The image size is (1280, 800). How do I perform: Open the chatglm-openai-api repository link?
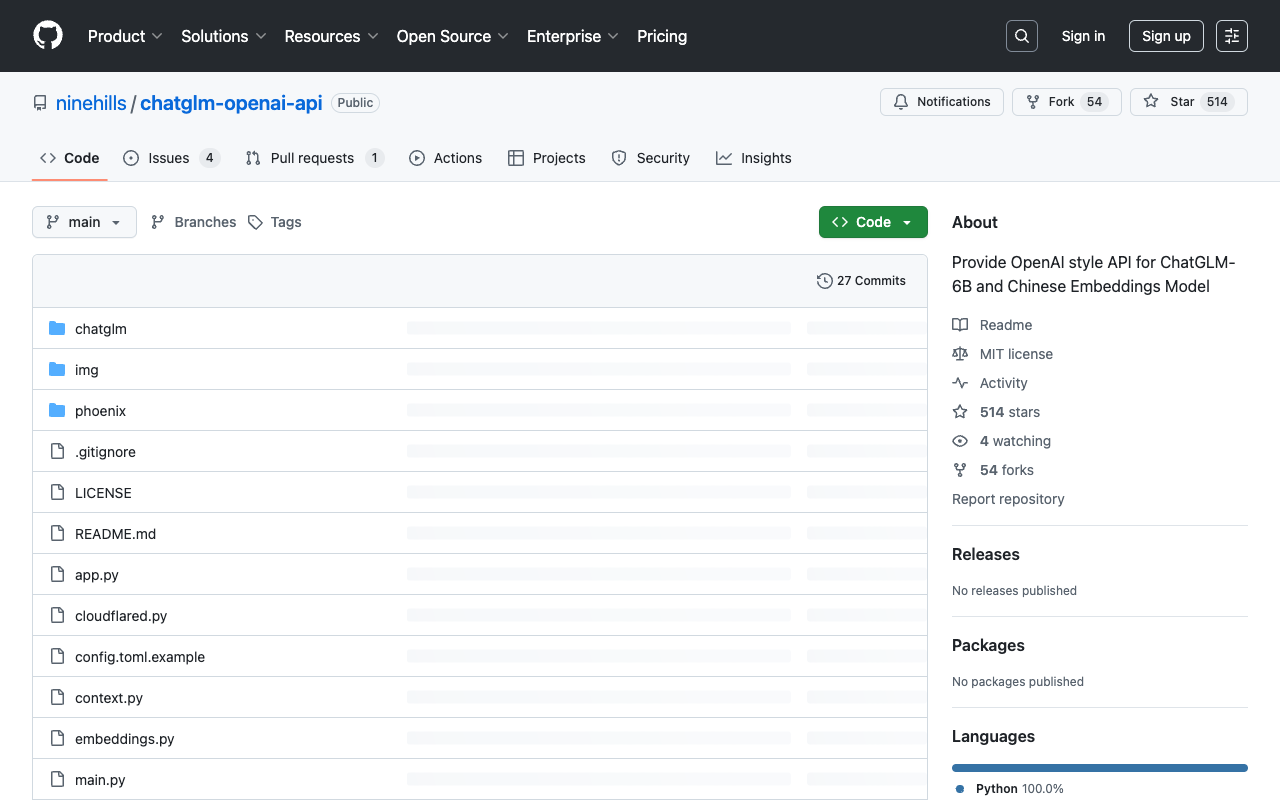(x=231, y=103)
